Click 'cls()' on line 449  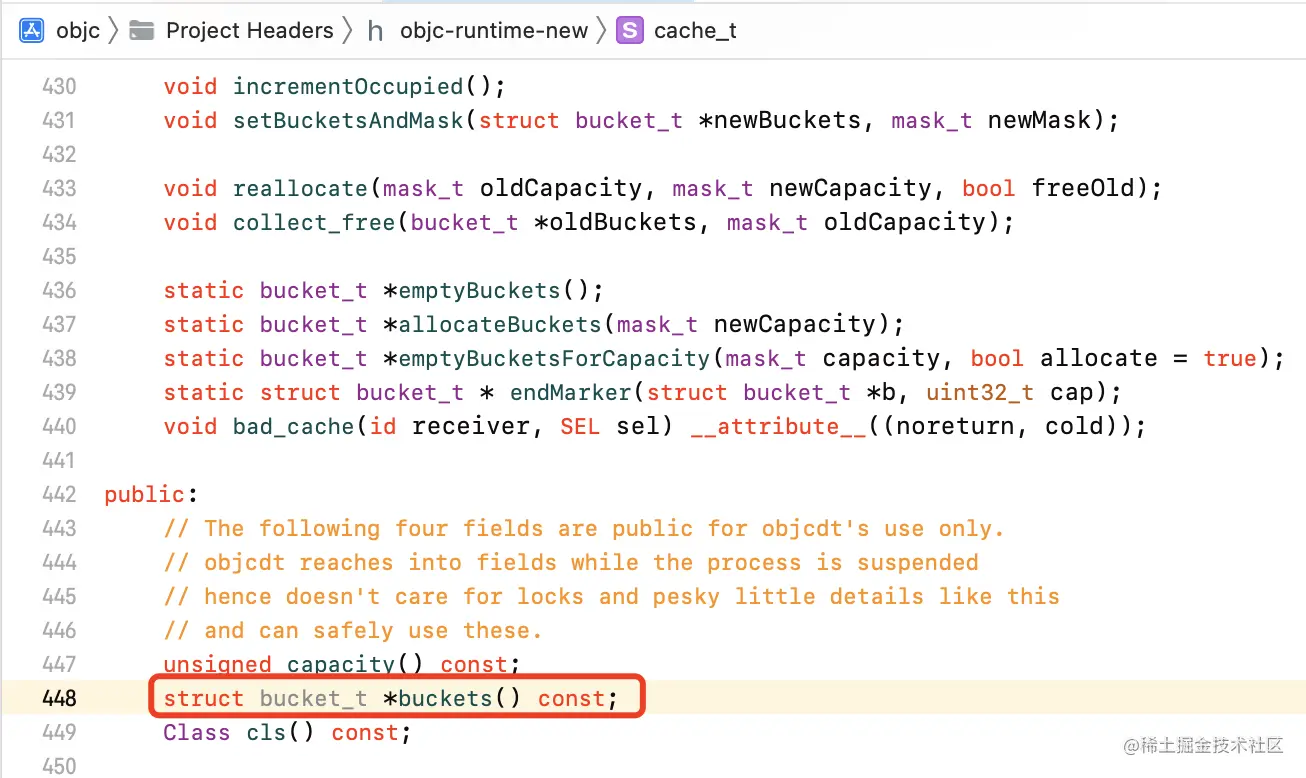pyautogui.click(x=280, y=733)
